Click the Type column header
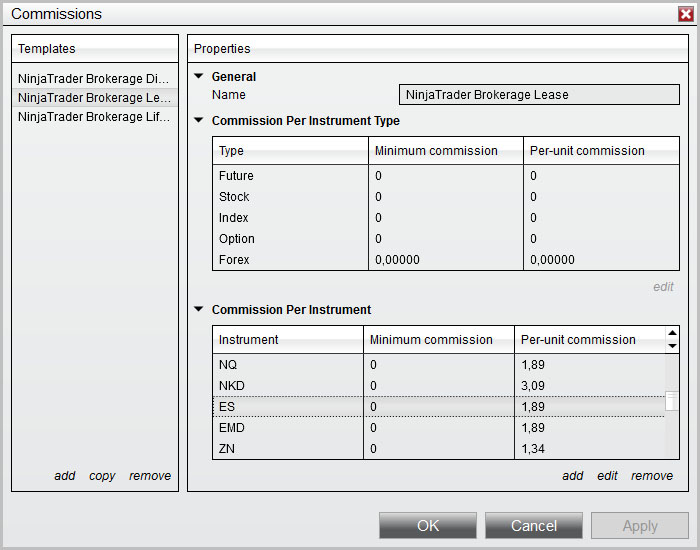Viewport: 700px width, 550px height. [291, 150]
